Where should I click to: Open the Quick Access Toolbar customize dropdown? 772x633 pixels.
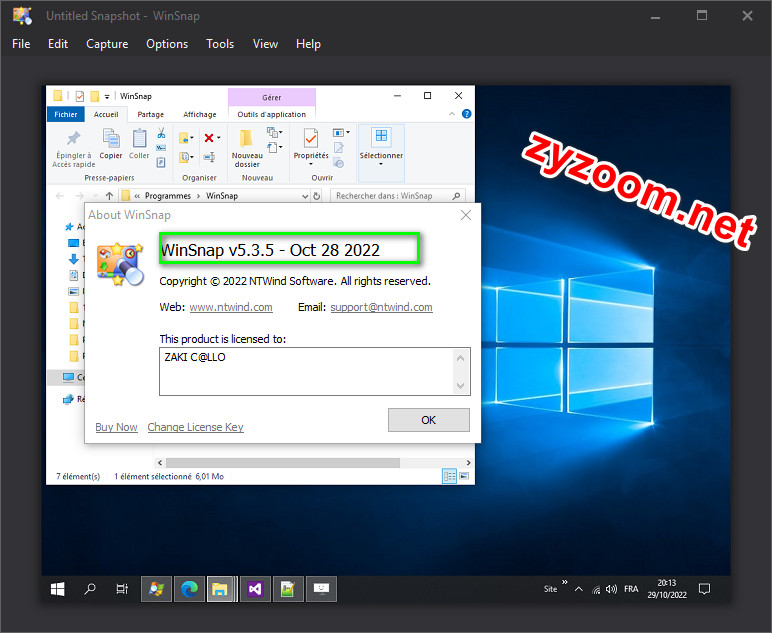(107, 96)
